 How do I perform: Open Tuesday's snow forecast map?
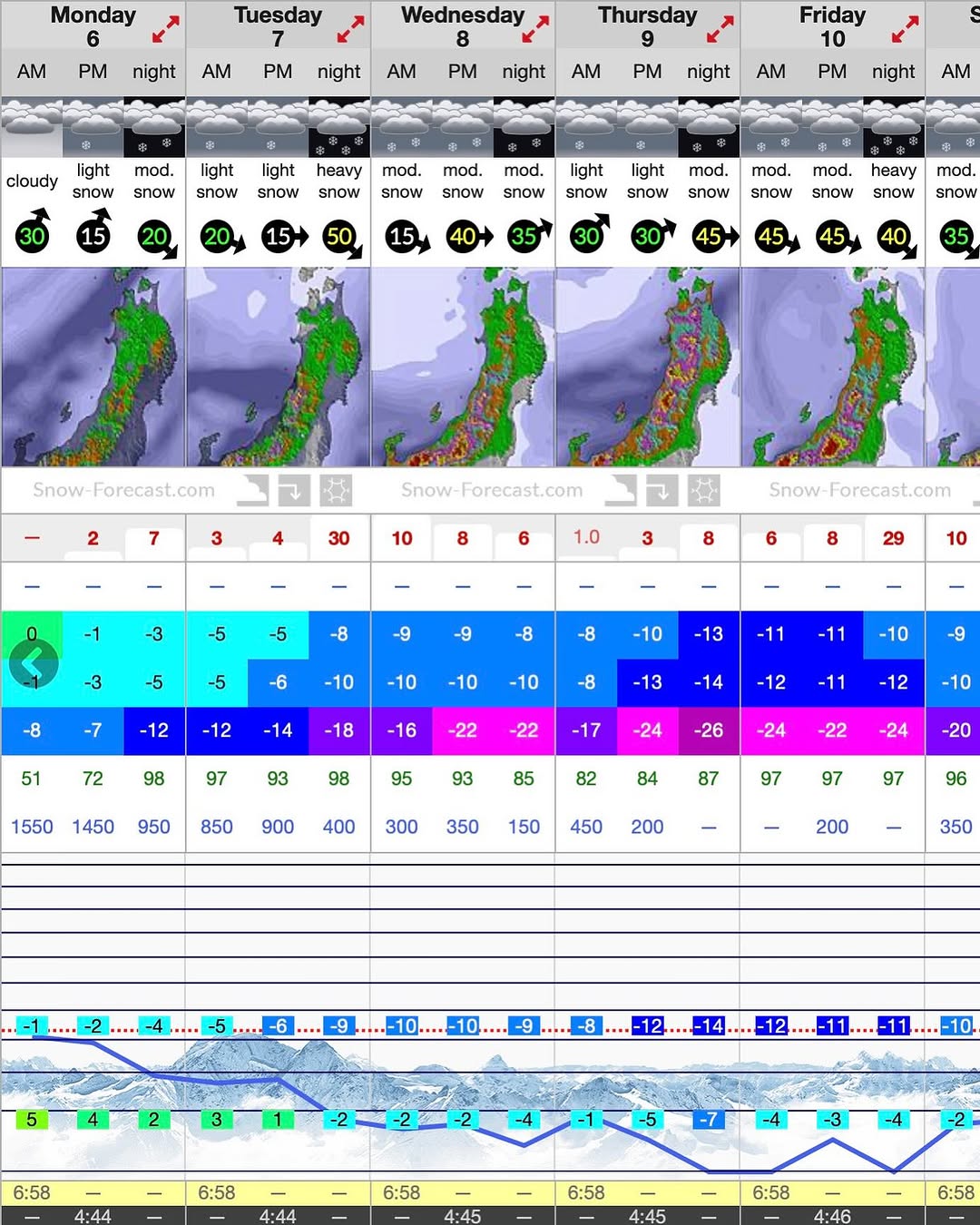click(279, 367)
